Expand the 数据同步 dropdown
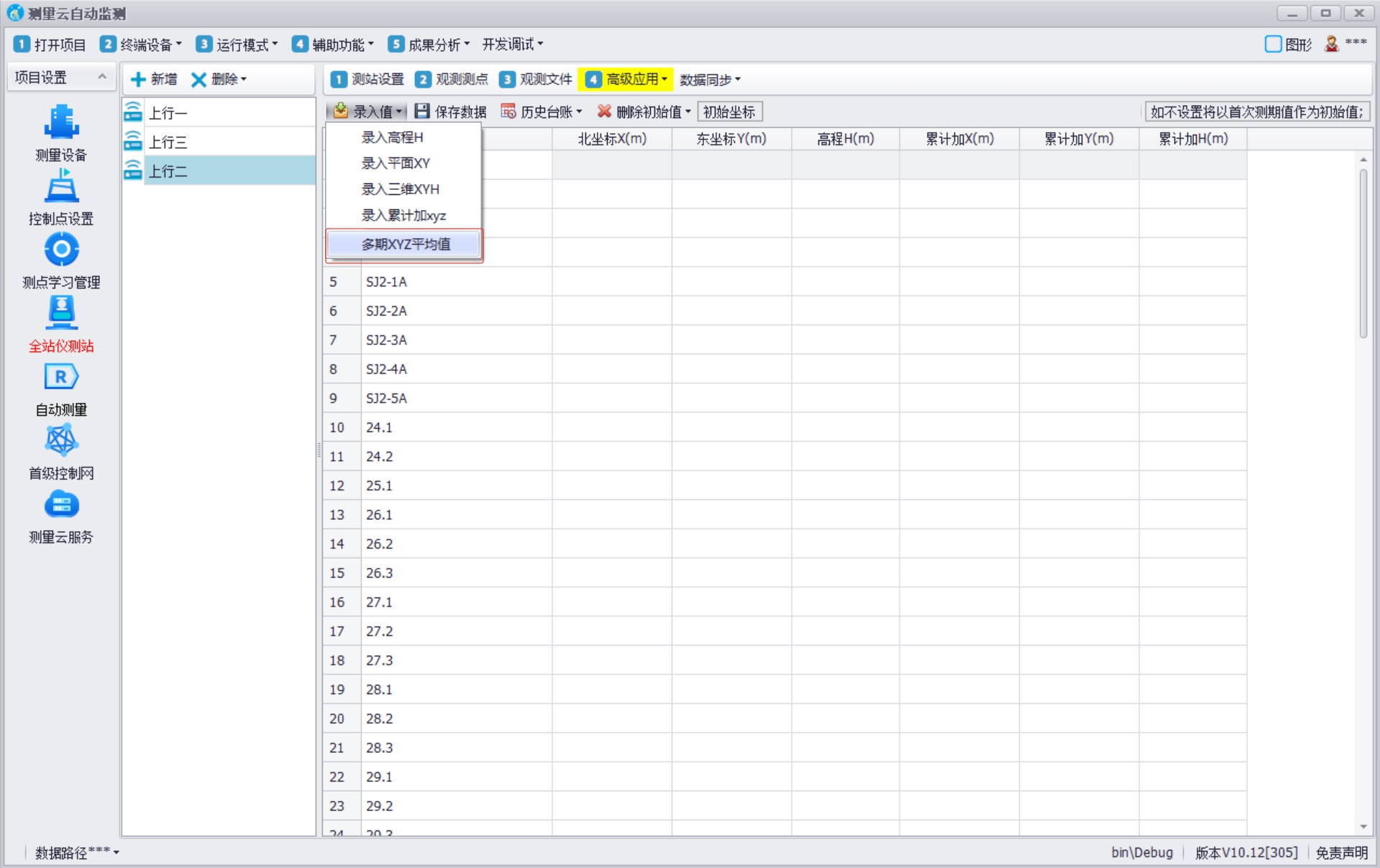The width and height of the screenshot is (1380, 868). click(709, 80)
